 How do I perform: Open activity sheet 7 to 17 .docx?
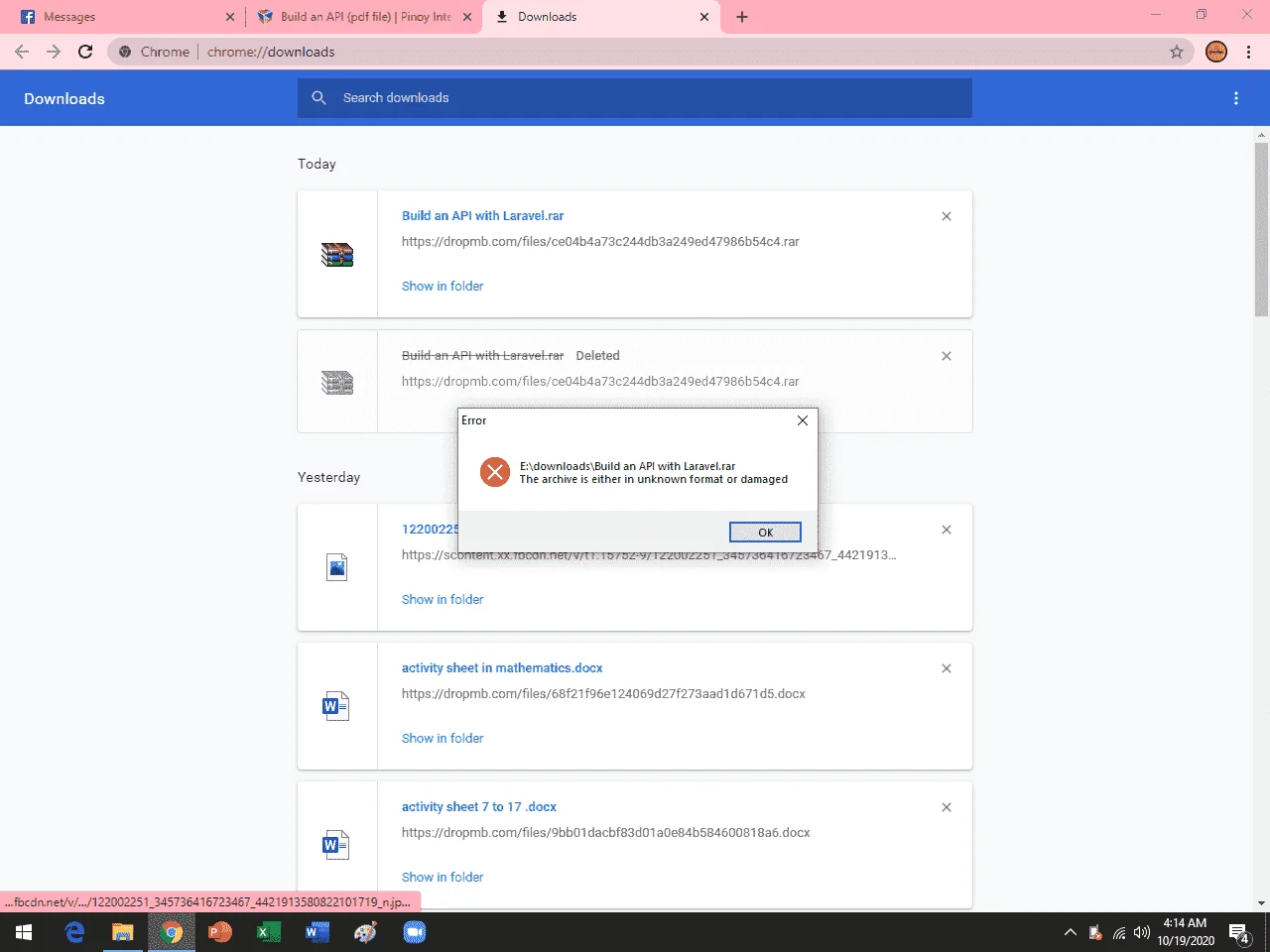[479, 806]
